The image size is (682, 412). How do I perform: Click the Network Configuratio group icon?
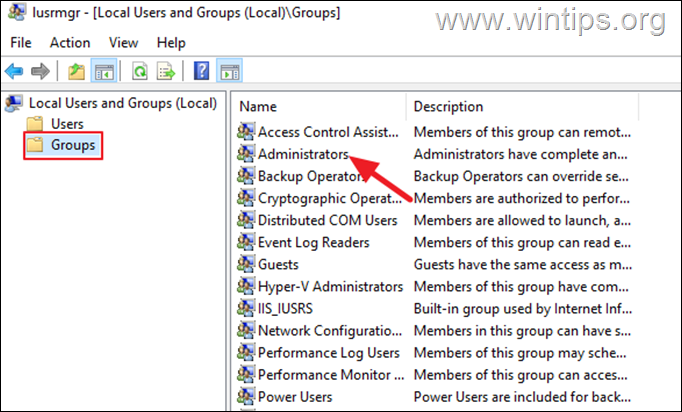tap(246, 330)
